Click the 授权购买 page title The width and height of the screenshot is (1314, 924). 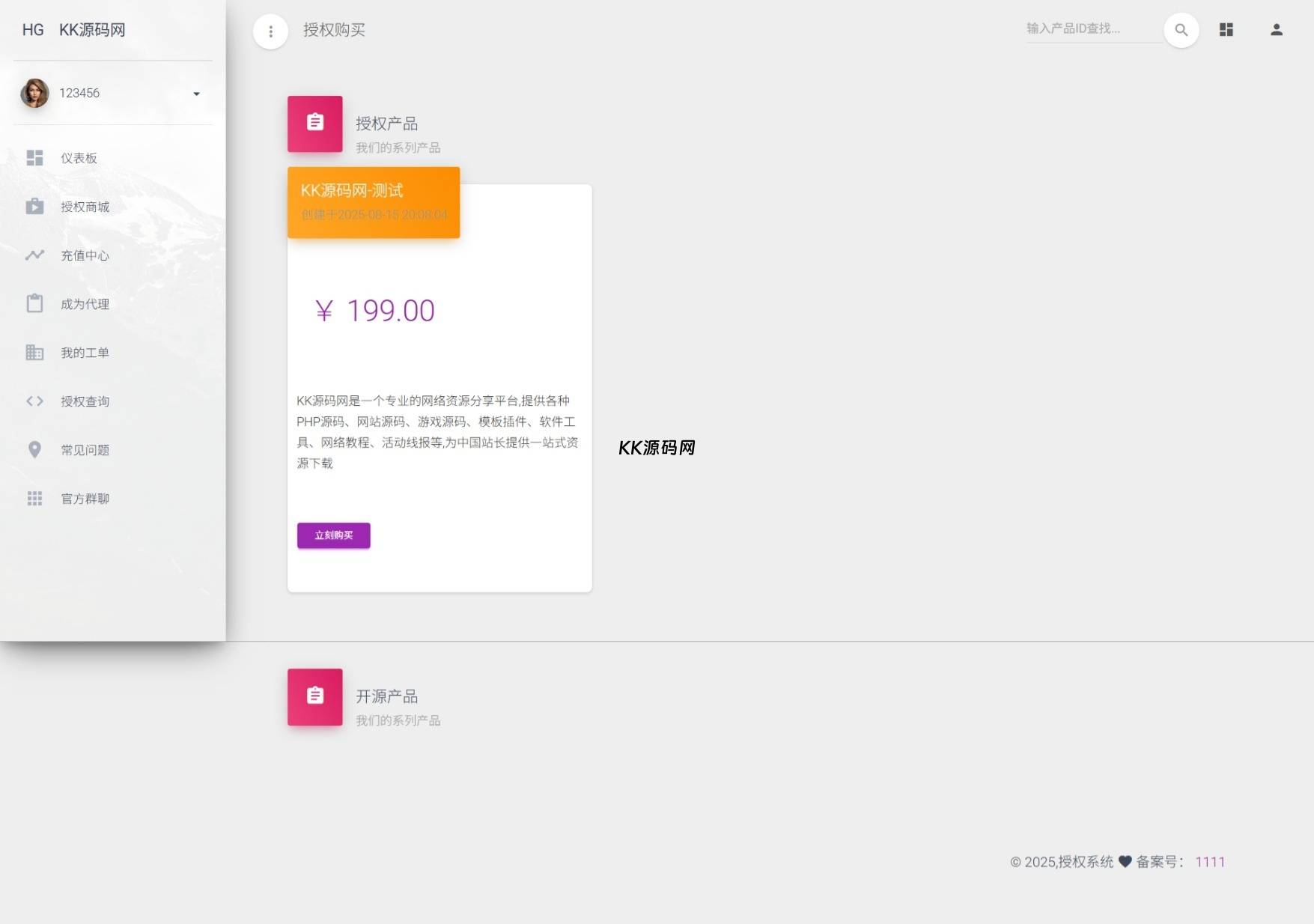[x=334, y=30]
